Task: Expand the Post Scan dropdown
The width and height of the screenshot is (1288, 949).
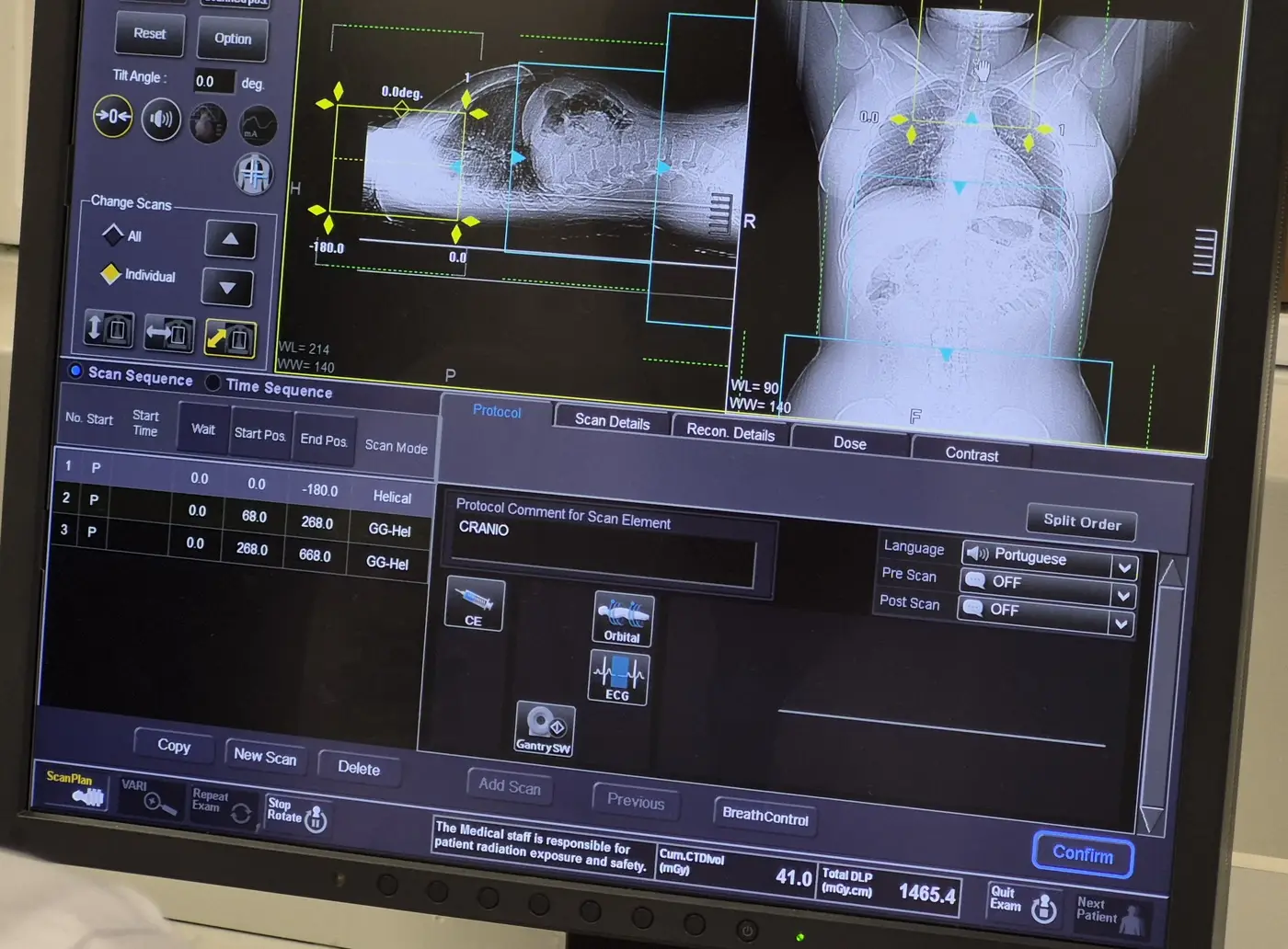Action: (1121, 623)
